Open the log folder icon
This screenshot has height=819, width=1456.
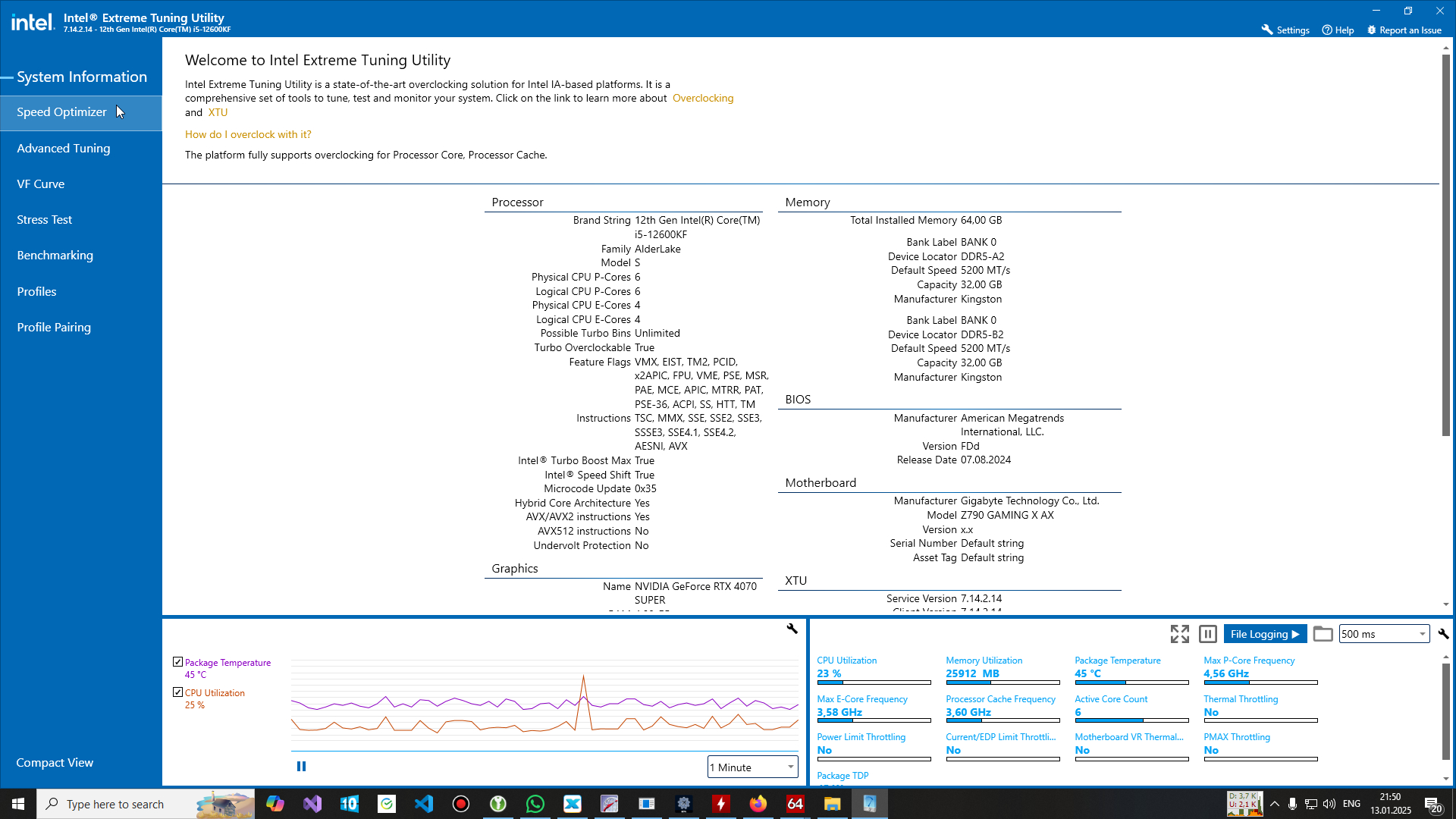click(x=1323, y=634)
